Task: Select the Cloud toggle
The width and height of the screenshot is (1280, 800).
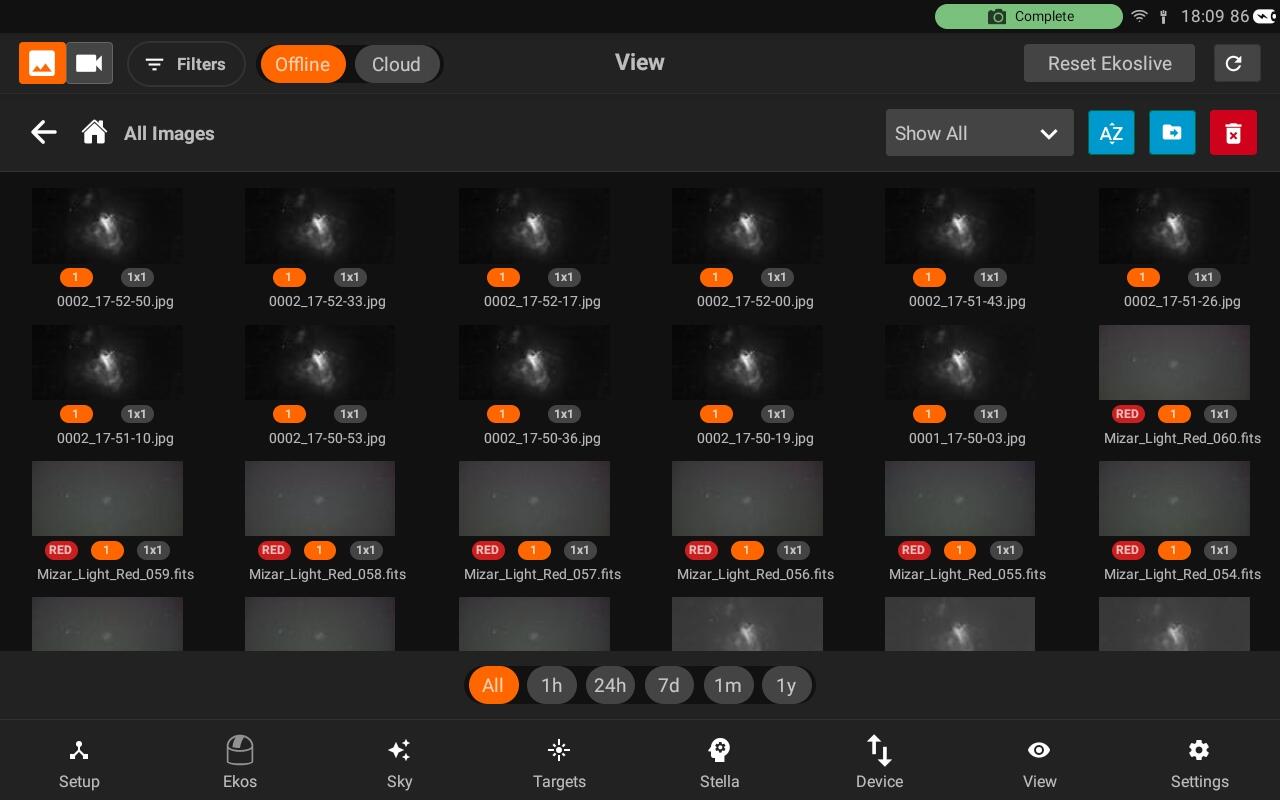Action: coord(396,64)
